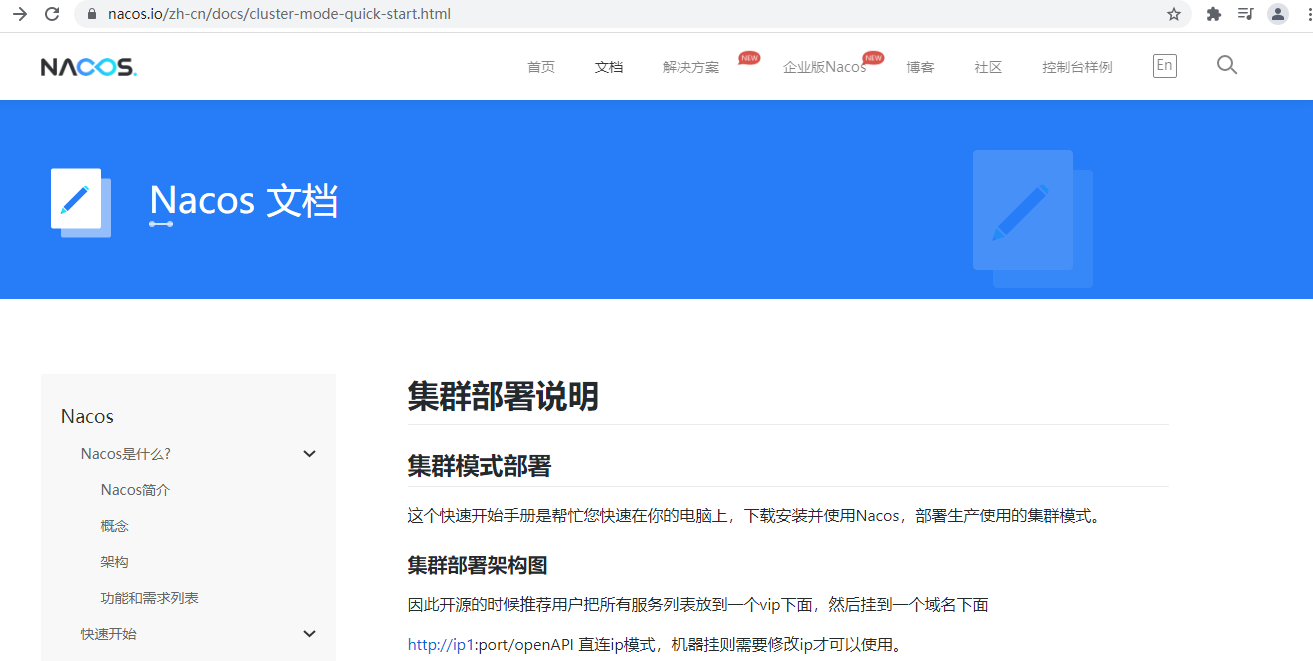Open 解决方案 nav item
Viewport: 1313px width, 661px height.
point(691,67)
